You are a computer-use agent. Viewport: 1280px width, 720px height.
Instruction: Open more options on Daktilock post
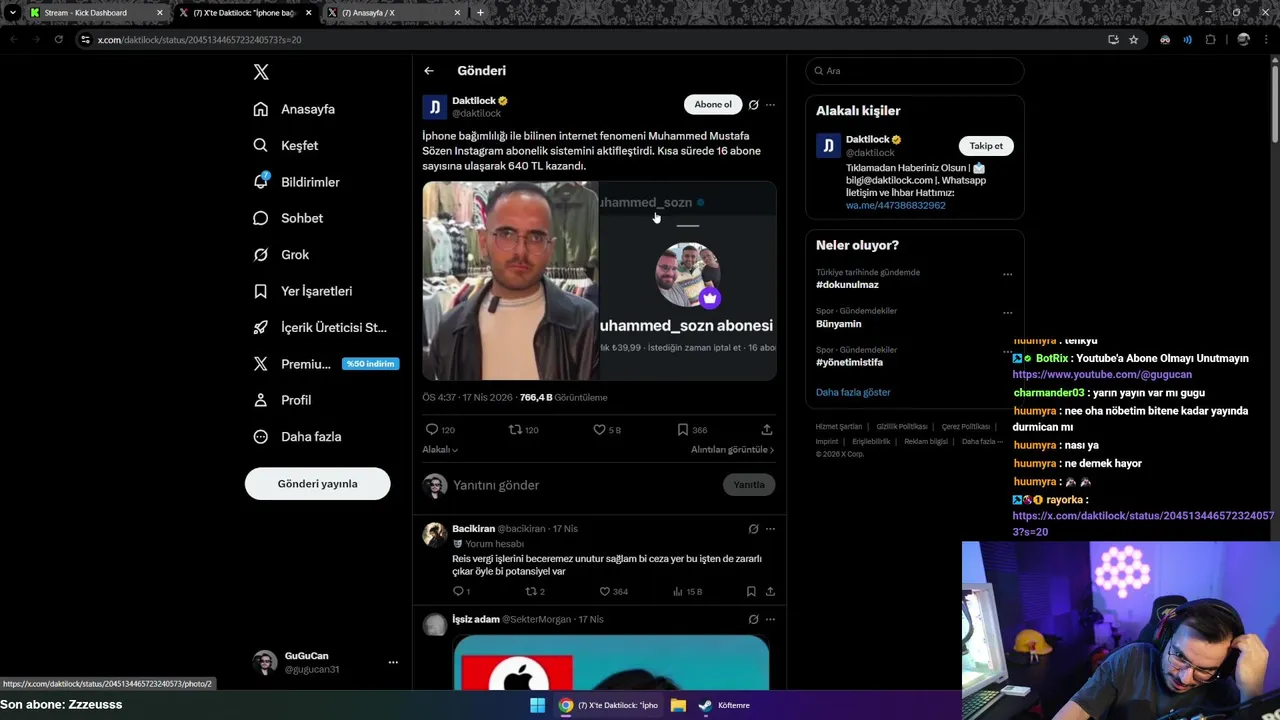pos(770,104)
